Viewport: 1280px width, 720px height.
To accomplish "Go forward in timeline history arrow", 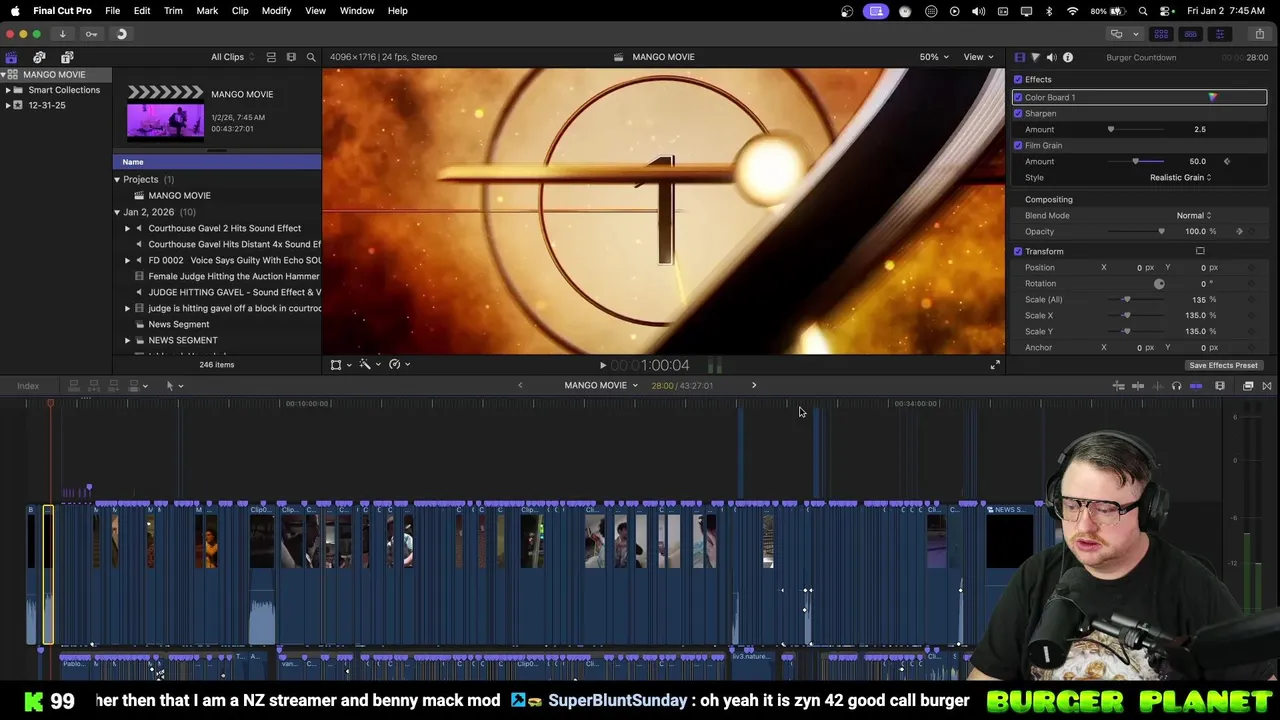I will [754, 385].
